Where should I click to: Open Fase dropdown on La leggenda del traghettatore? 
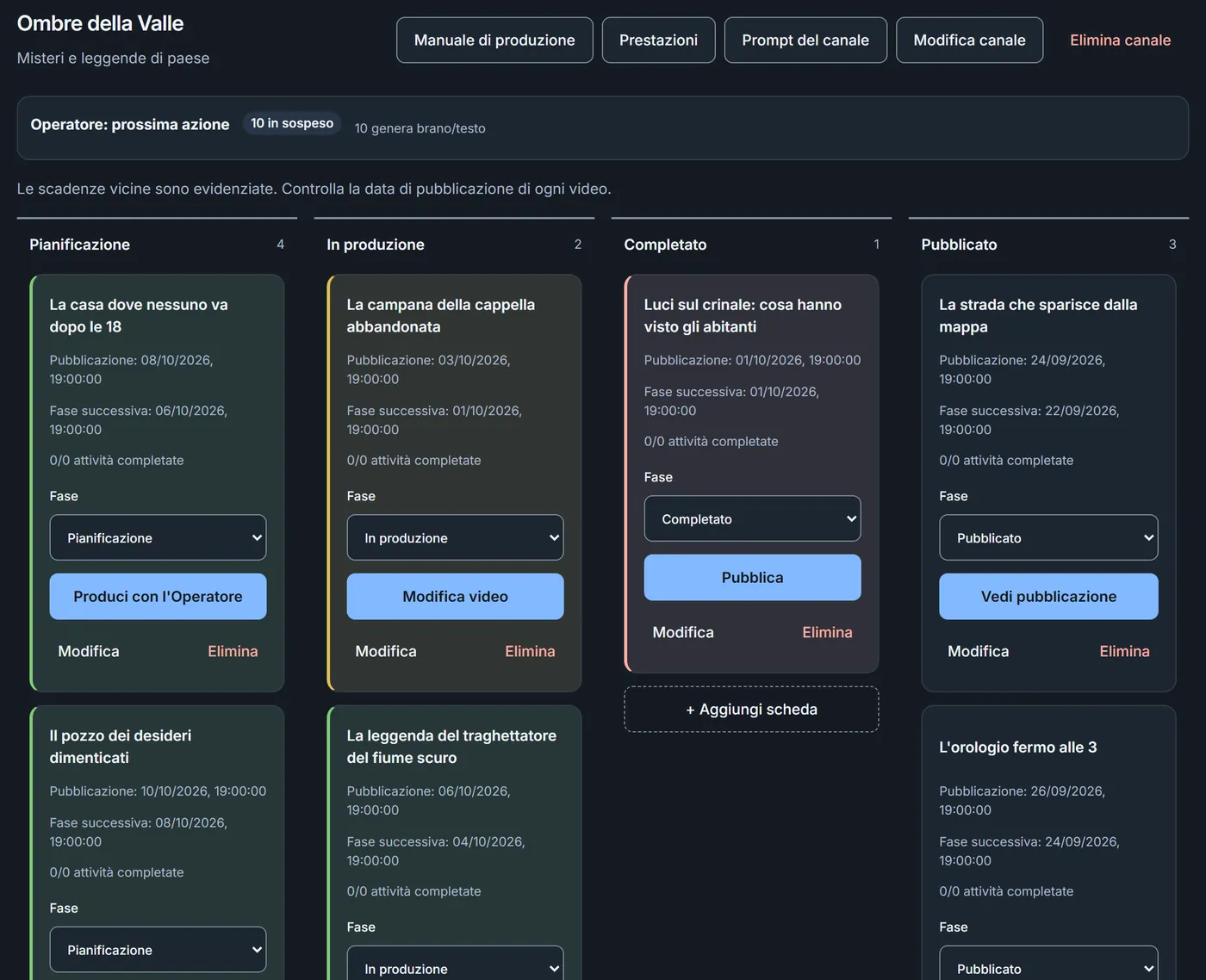point(455,964)
